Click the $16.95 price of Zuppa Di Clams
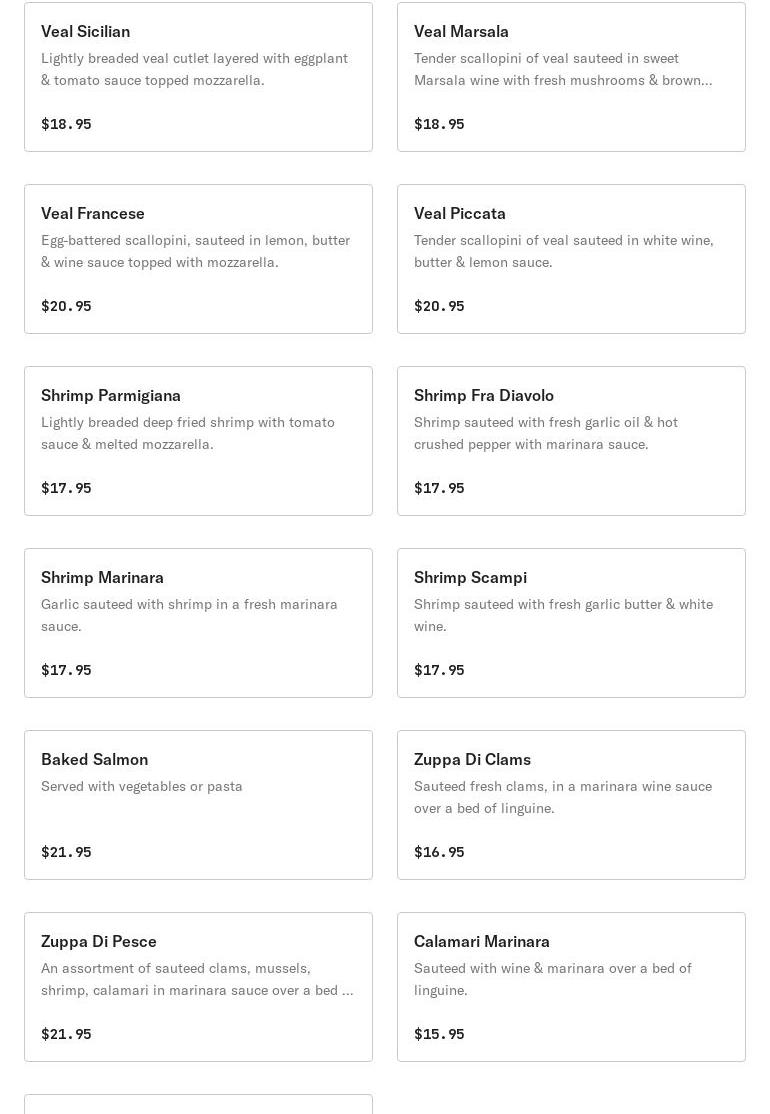The width and height of the screenshot is (770, 1114). click(x=439, y=852)
